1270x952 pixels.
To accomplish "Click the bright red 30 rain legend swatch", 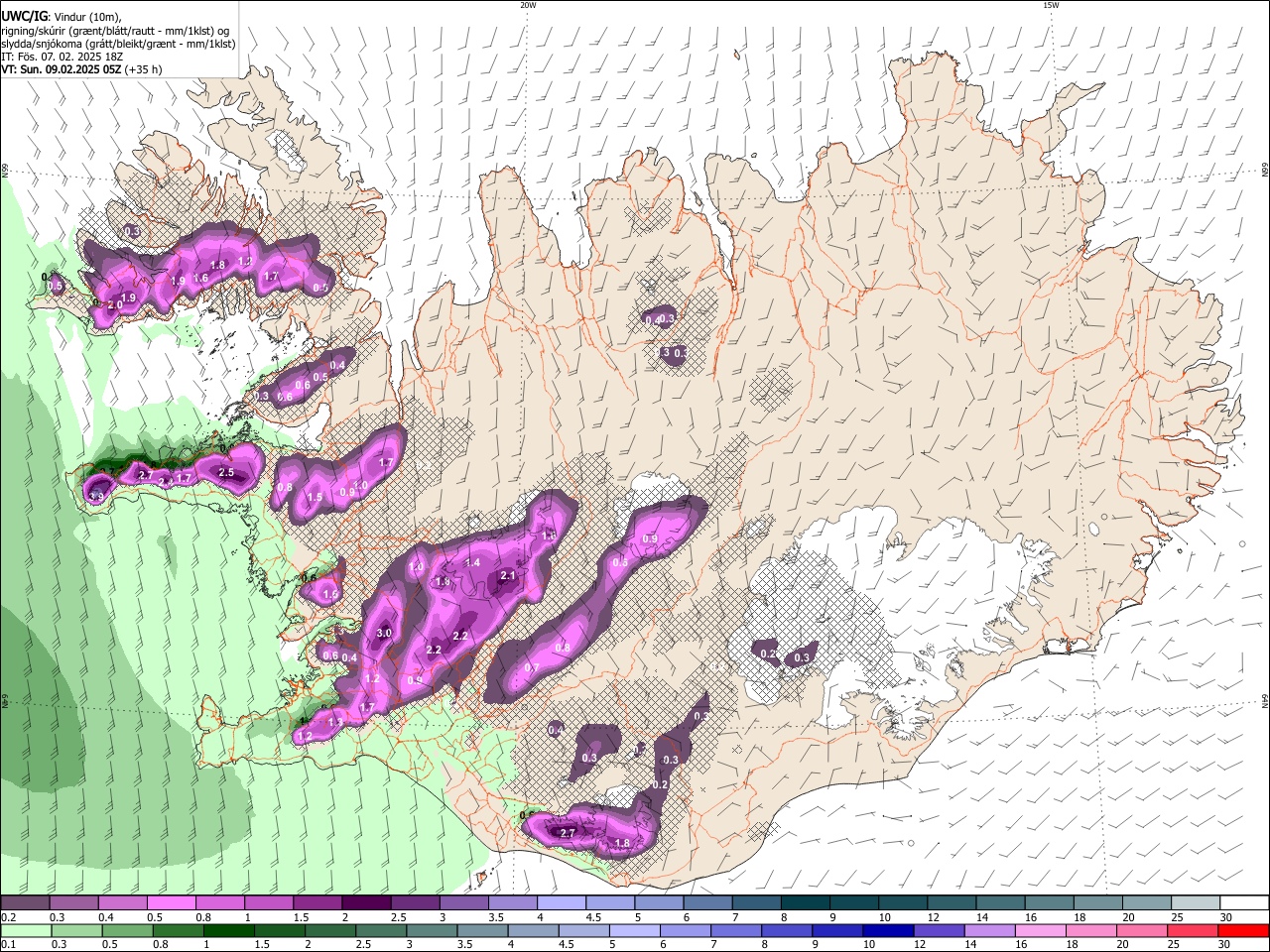I will point(1244,930).
